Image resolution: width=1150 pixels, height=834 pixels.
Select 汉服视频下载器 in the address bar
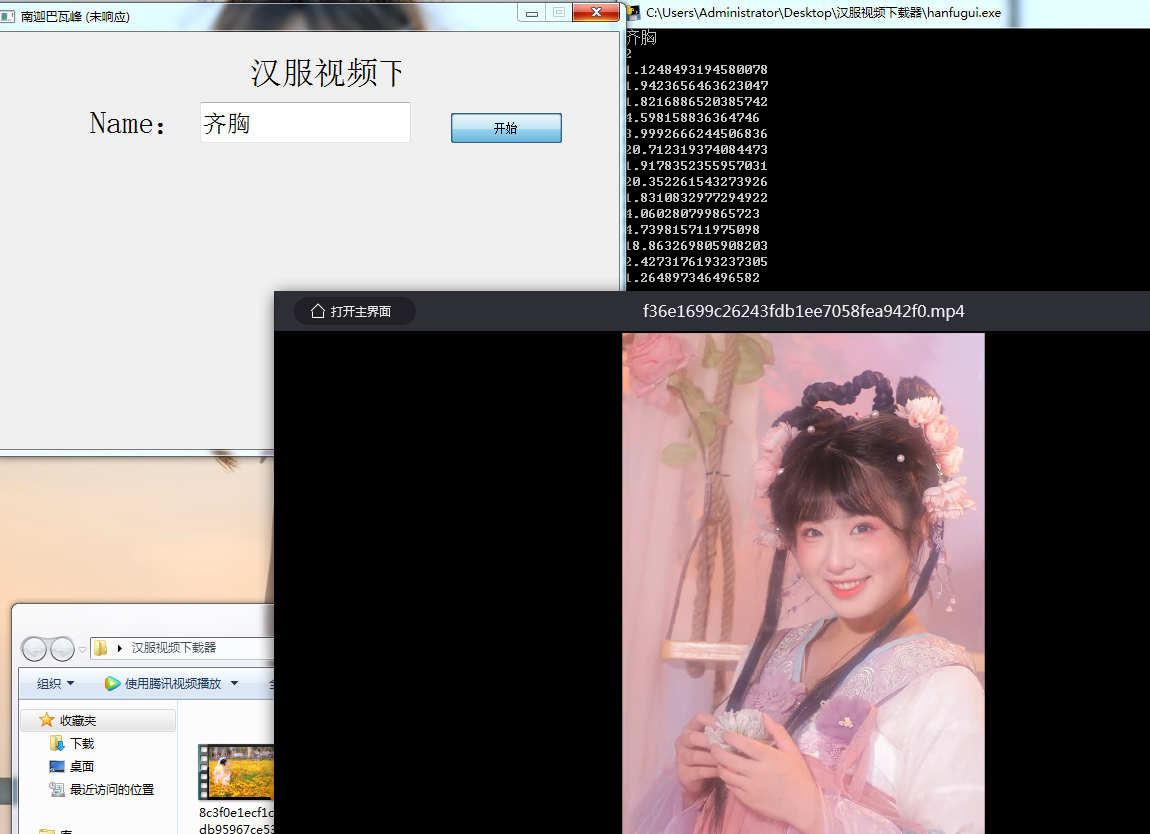[174, 648]
